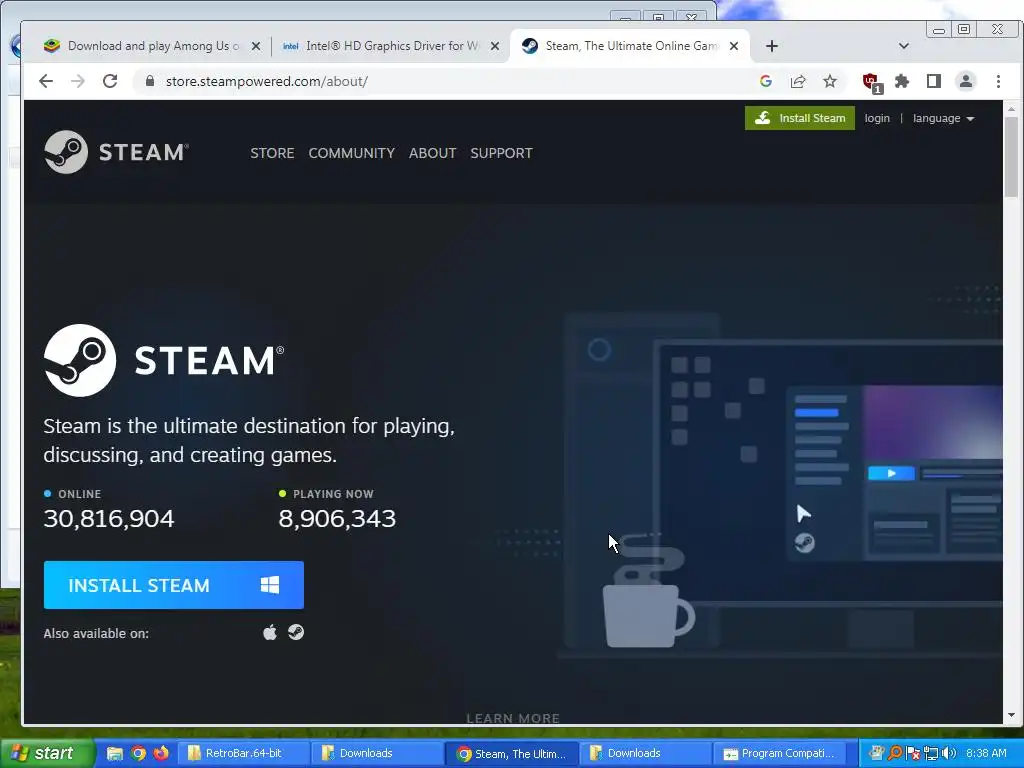This screenshot has width=1024, height=768.
Task: Close the Among Us download tab
Action: 256,46
